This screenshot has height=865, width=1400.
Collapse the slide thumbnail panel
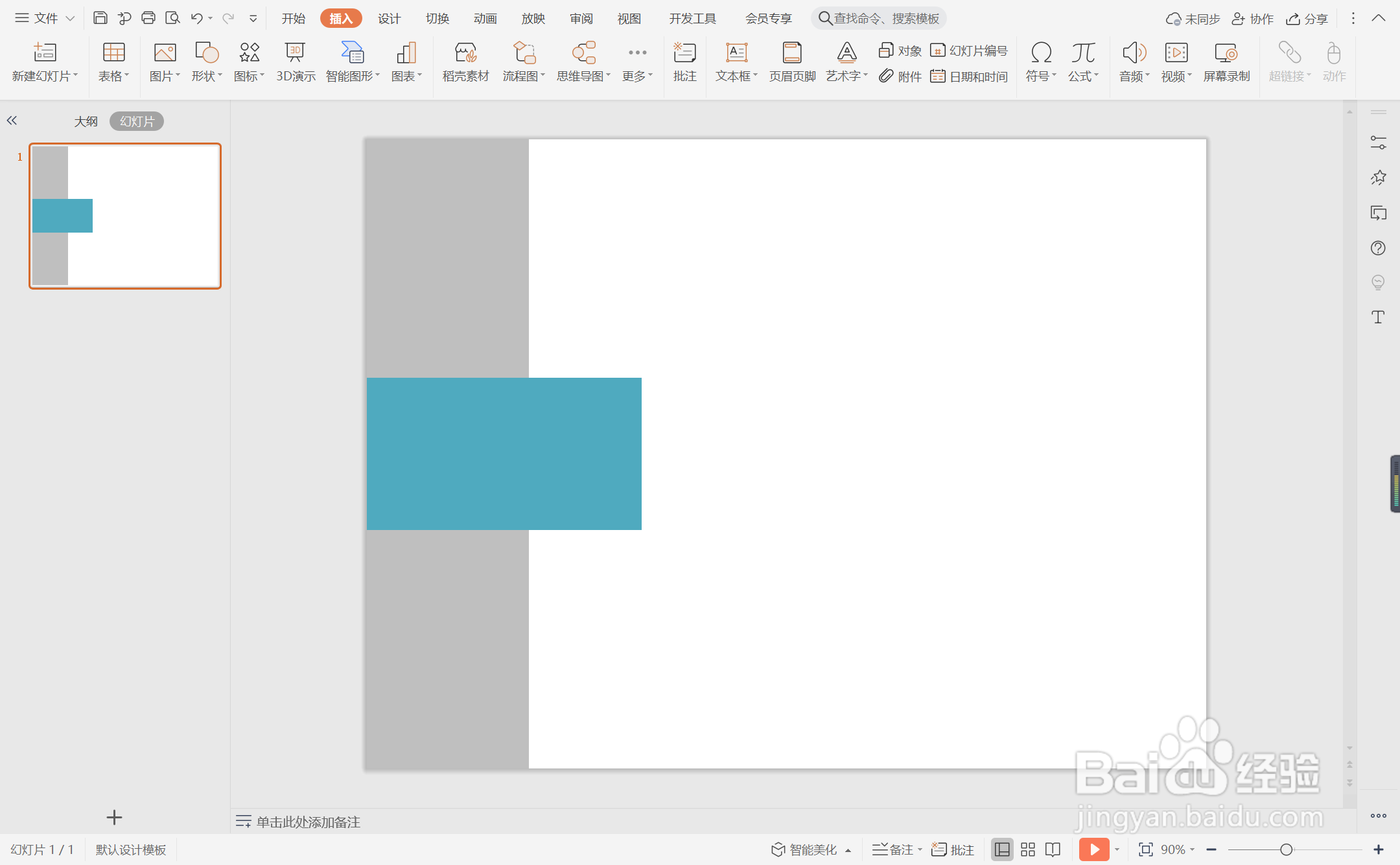coord(12,121)
